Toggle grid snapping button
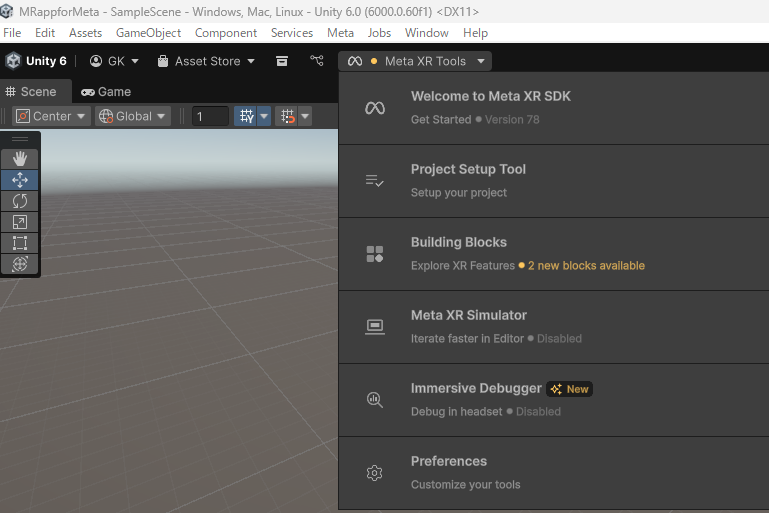 287,116
